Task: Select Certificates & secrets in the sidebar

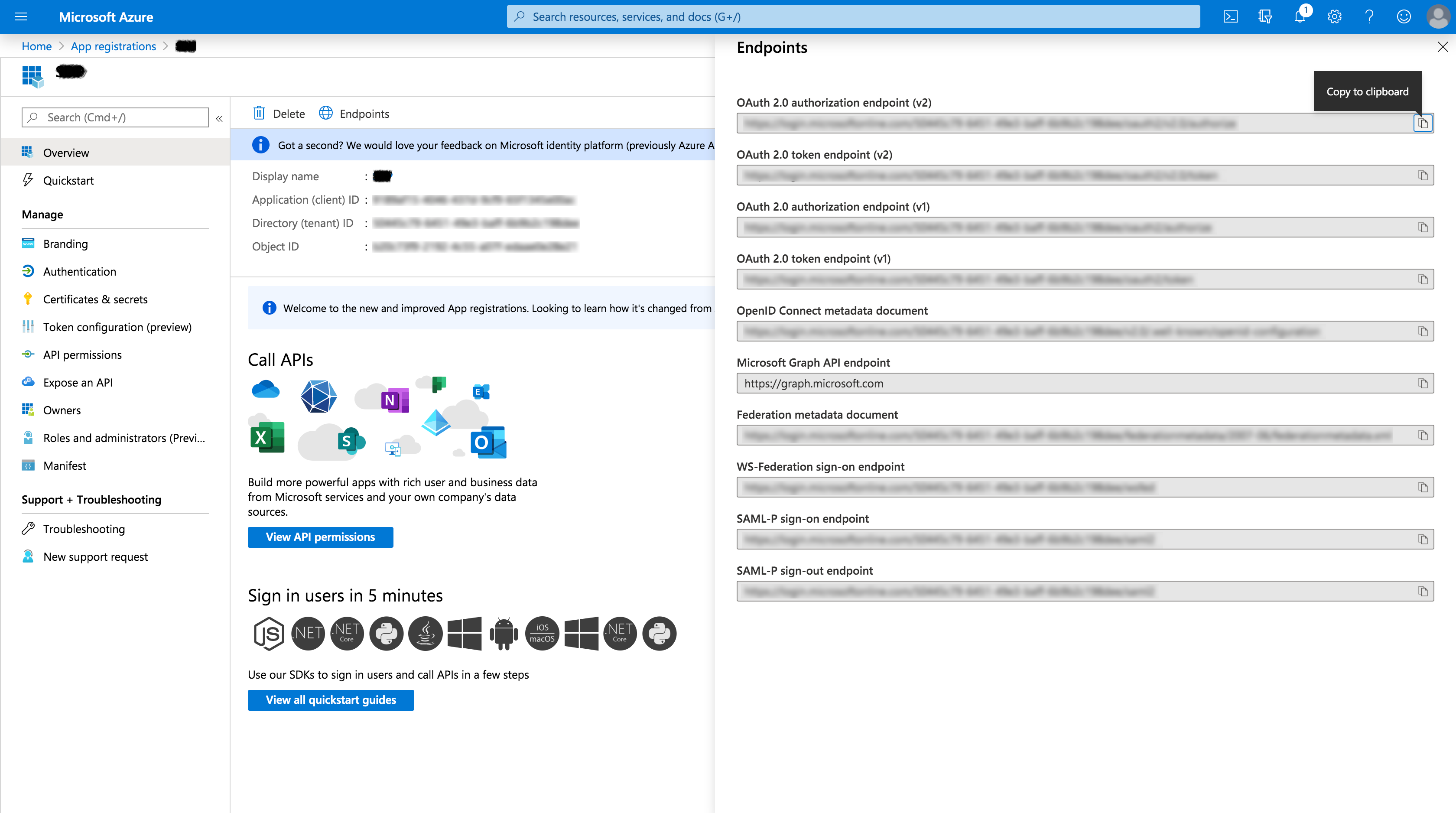Action: click(95, 299)
